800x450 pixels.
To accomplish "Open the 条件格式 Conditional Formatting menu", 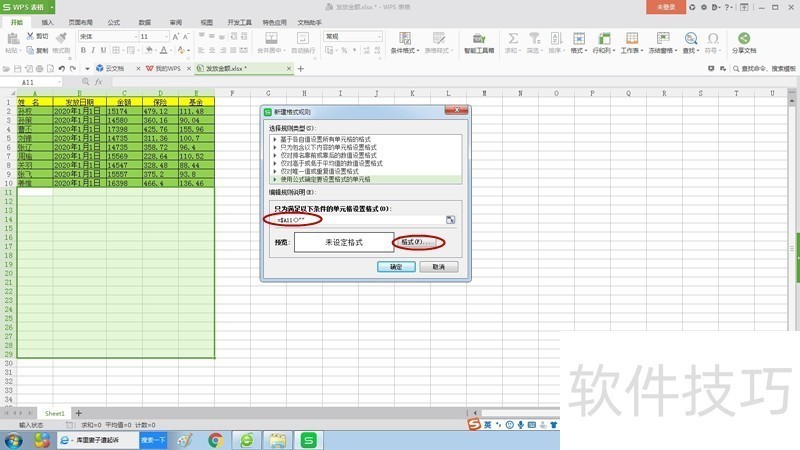I will click(405, 42).
